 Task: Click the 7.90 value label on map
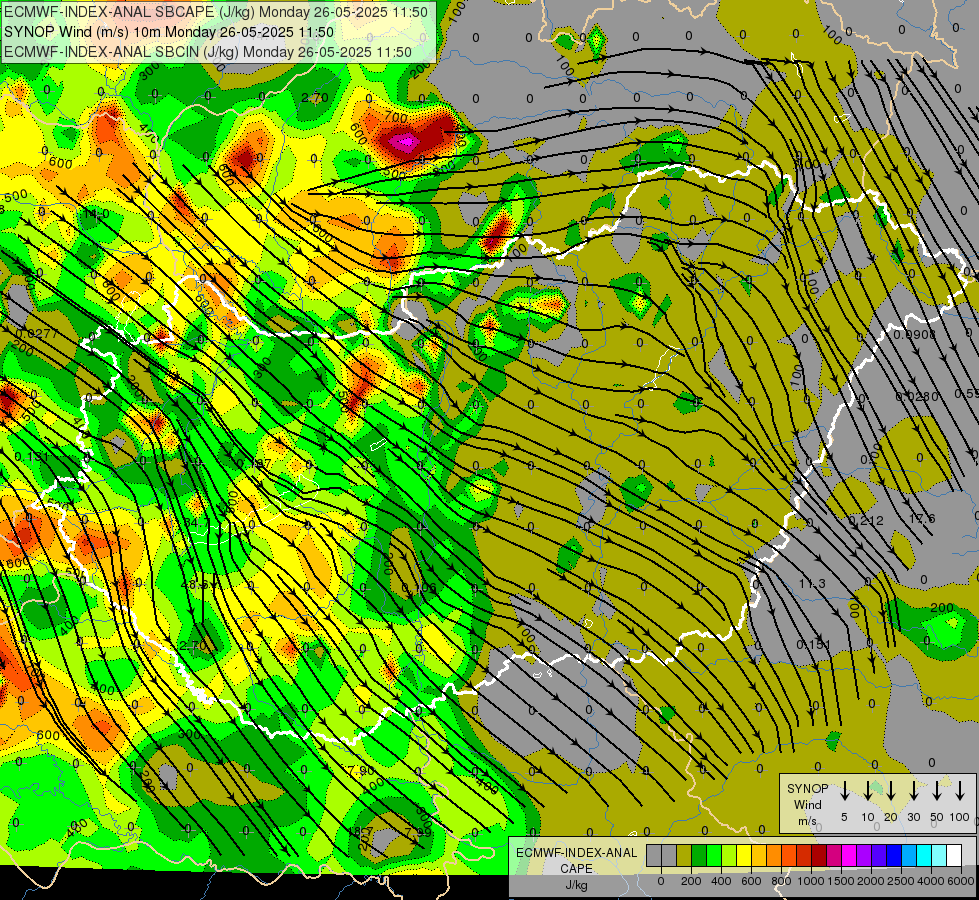pos(362,770)
